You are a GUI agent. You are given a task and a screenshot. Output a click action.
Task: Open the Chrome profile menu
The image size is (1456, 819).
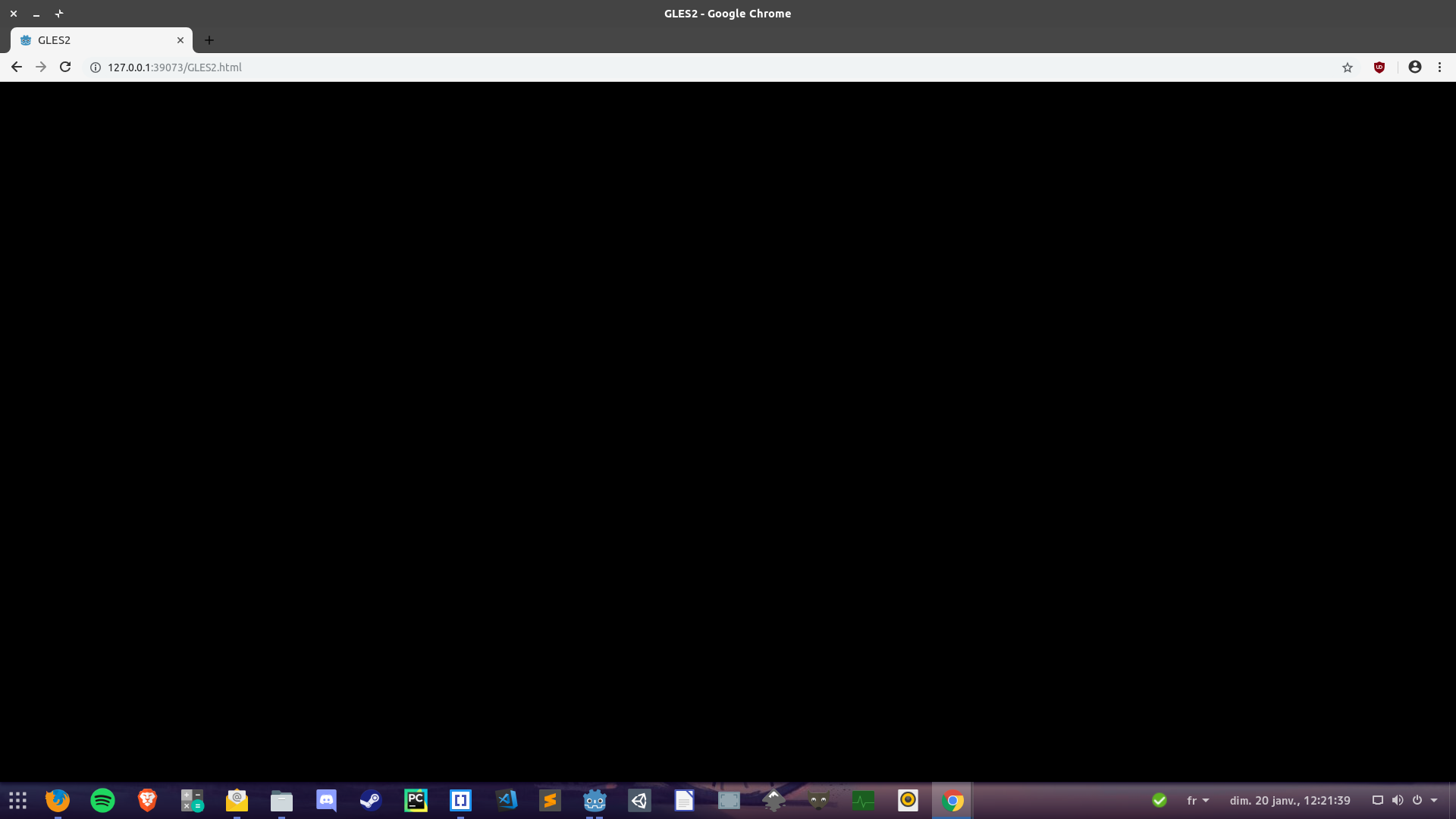(1414, 67)
